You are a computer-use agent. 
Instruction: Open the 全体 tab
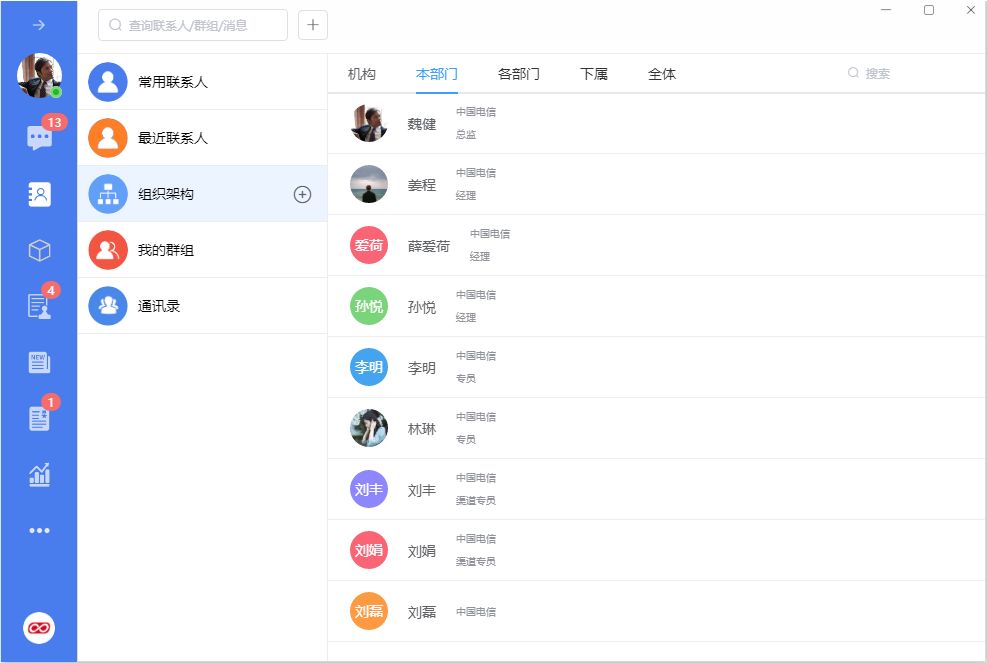(x=662, y=74)
